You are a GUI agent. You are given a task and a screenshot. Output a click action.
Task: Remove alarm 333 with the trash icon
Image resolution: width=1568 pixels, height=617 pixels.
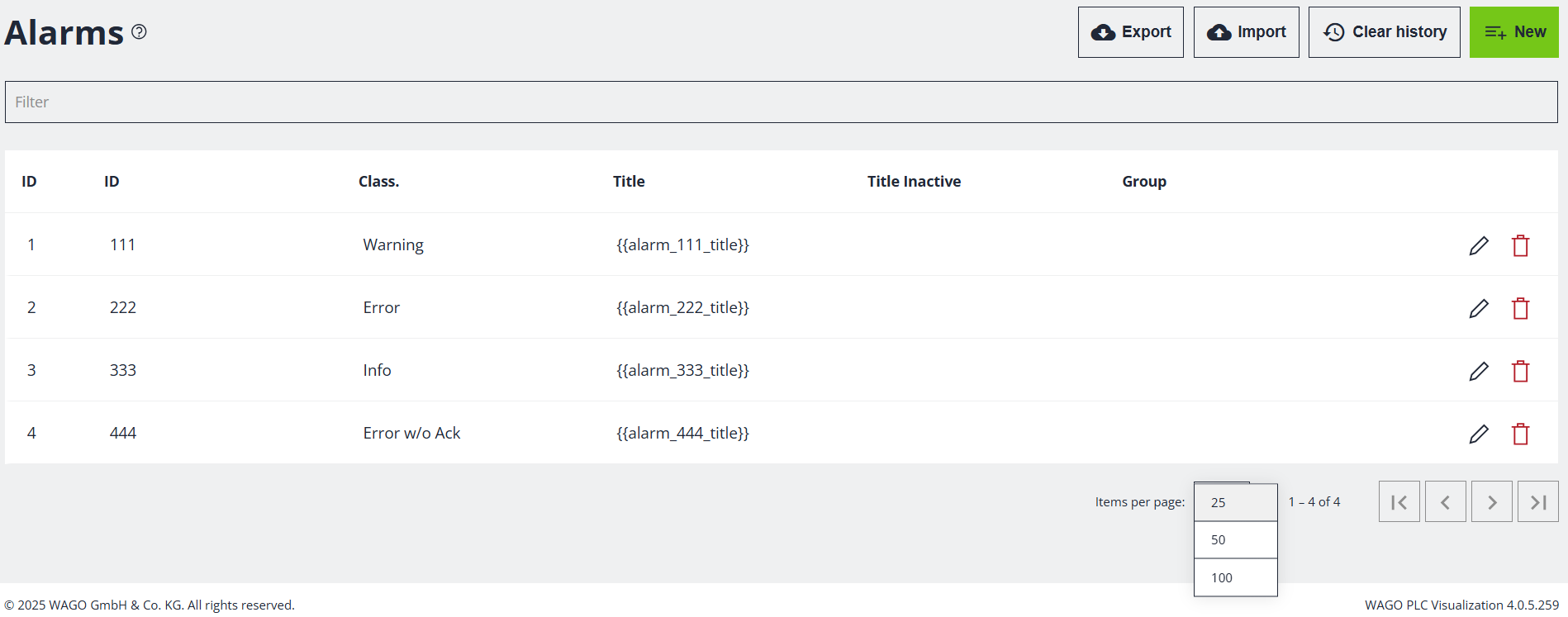point(1520,371)
